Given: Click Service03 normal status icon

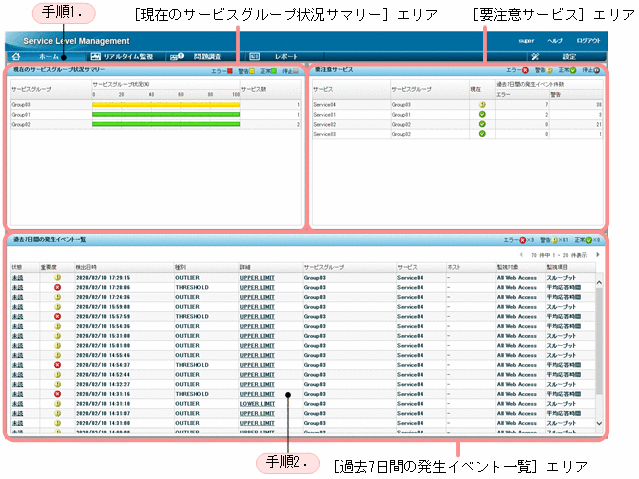Looking at the screenshot, I should [x=482, y=134].
